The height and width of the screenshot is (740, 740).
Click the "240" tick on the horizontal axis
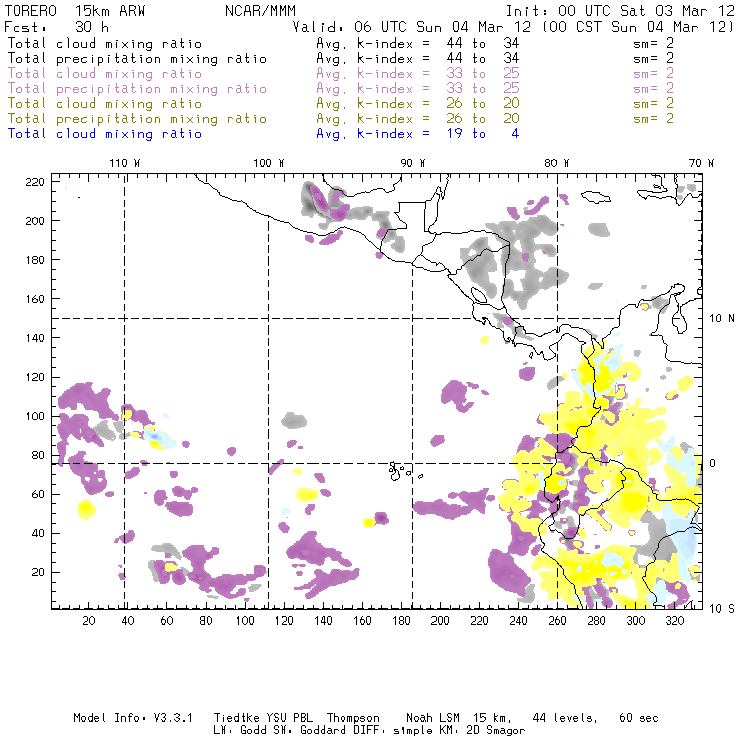coord(518,621)
